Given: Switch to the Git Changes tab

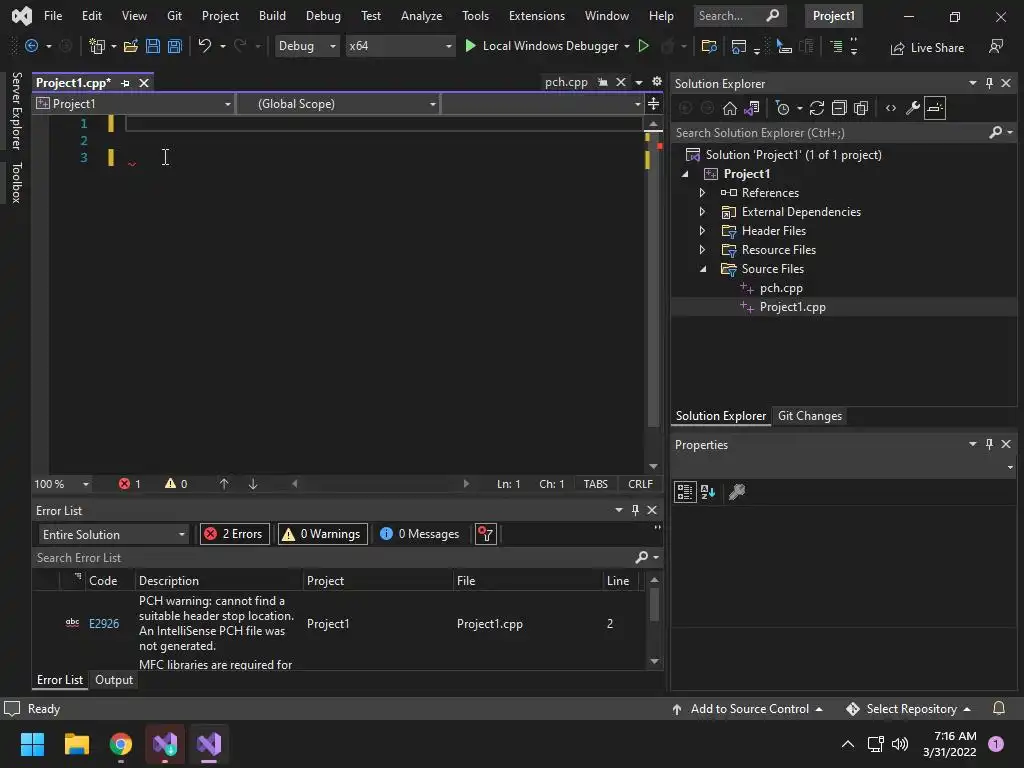Looking at the screenshot, I should coord(810,416).
